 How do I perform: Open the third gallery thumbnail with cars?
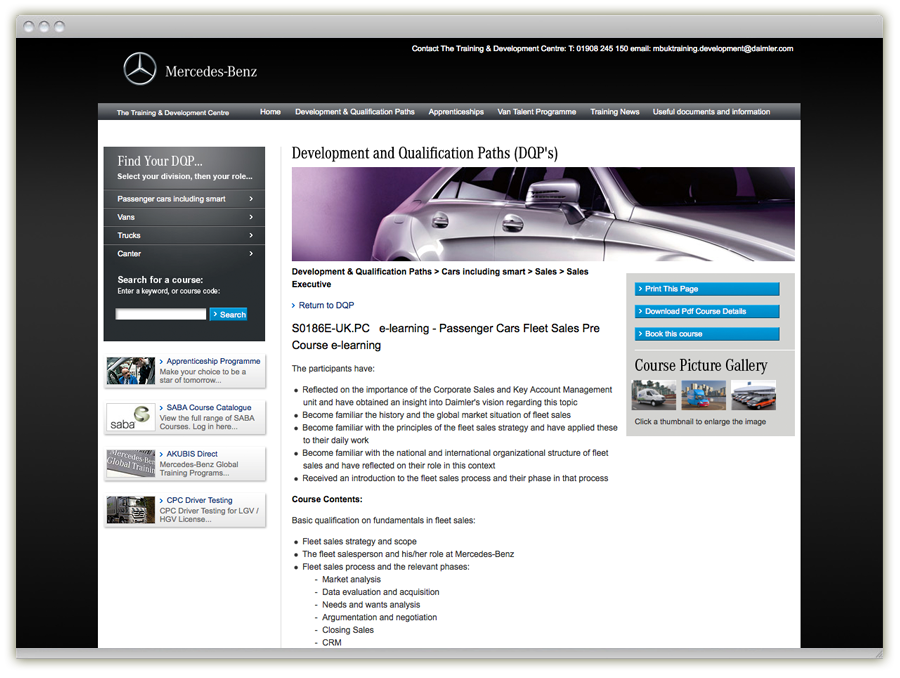click(753, 395)
